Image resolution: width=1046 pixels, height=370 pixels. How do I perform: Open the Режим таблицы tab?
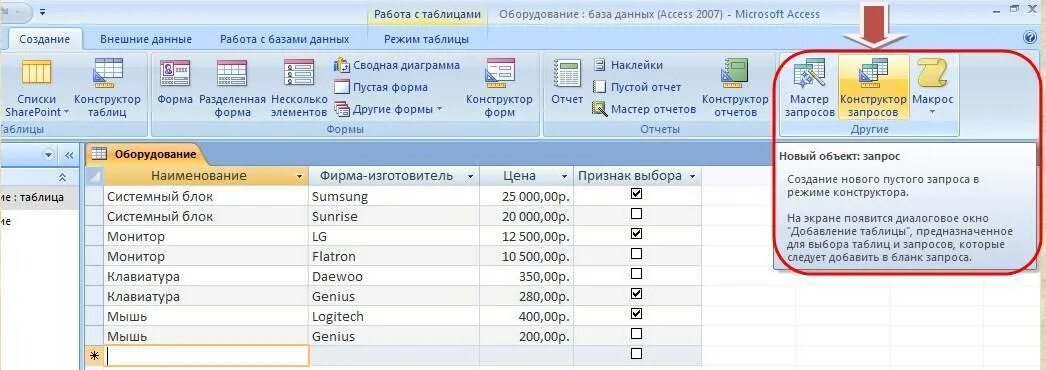click(426, 39)
